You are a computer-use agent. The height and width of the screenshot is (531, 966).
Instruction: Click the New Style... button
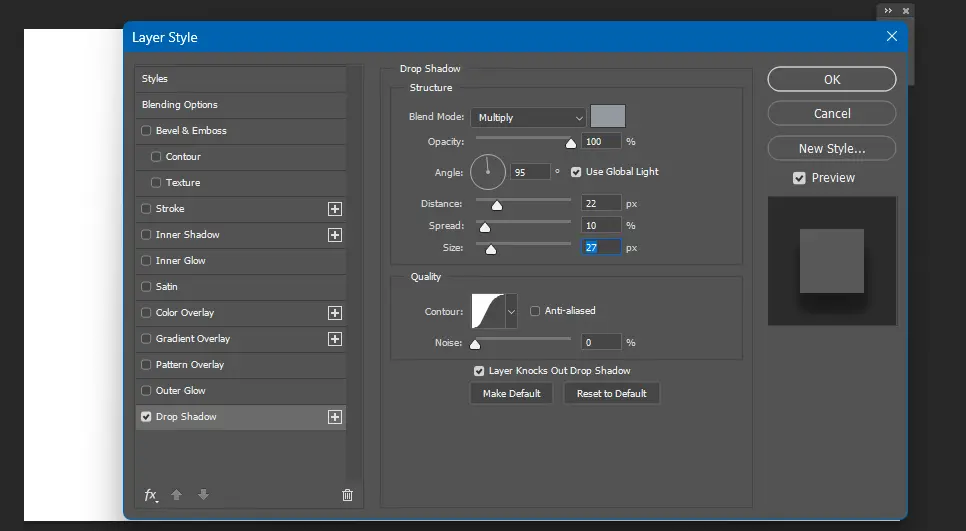(x=832, y=148)
